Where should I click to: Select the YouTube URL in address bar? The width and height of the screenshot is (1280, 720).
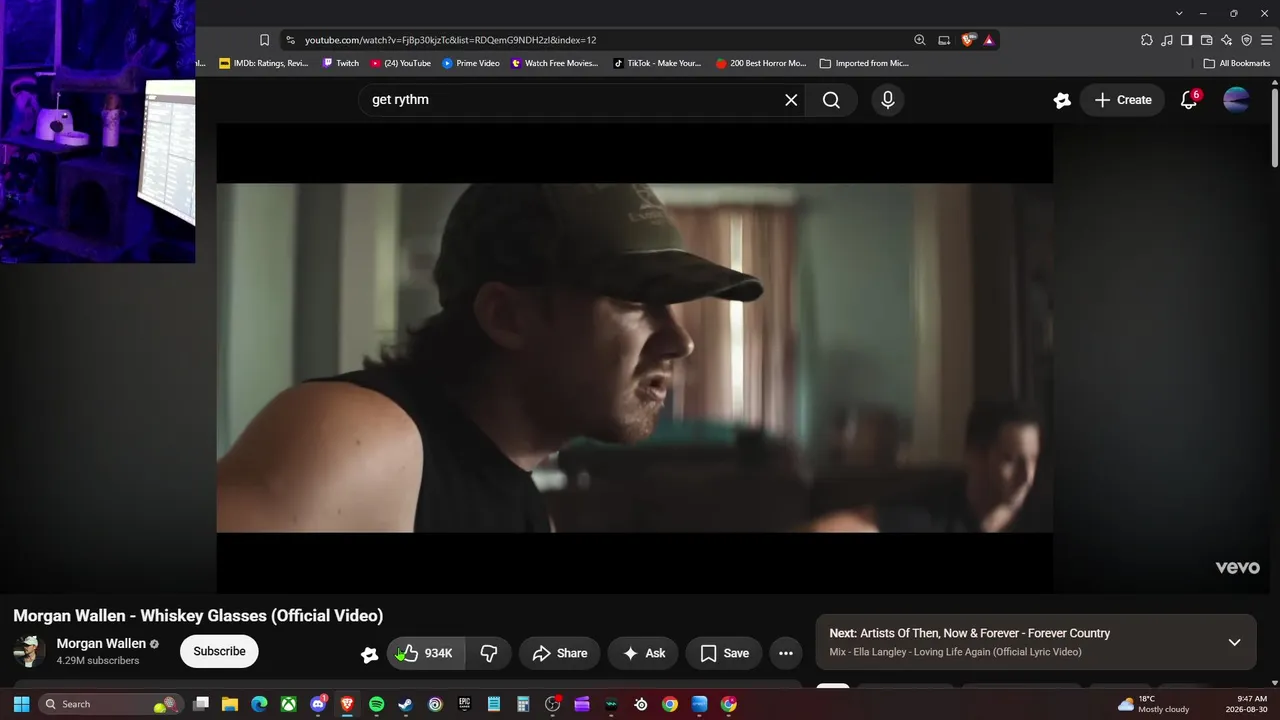450,40
